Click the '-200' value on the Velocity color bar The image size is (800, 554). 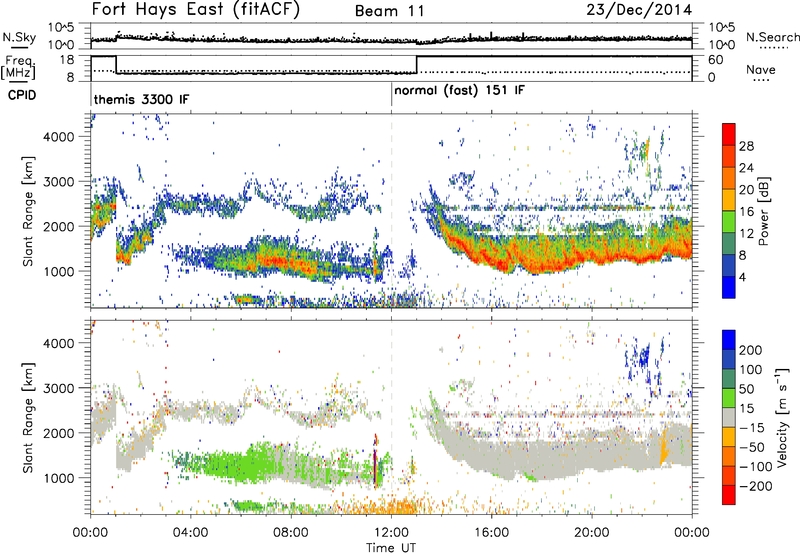click(x=756, y=486)
